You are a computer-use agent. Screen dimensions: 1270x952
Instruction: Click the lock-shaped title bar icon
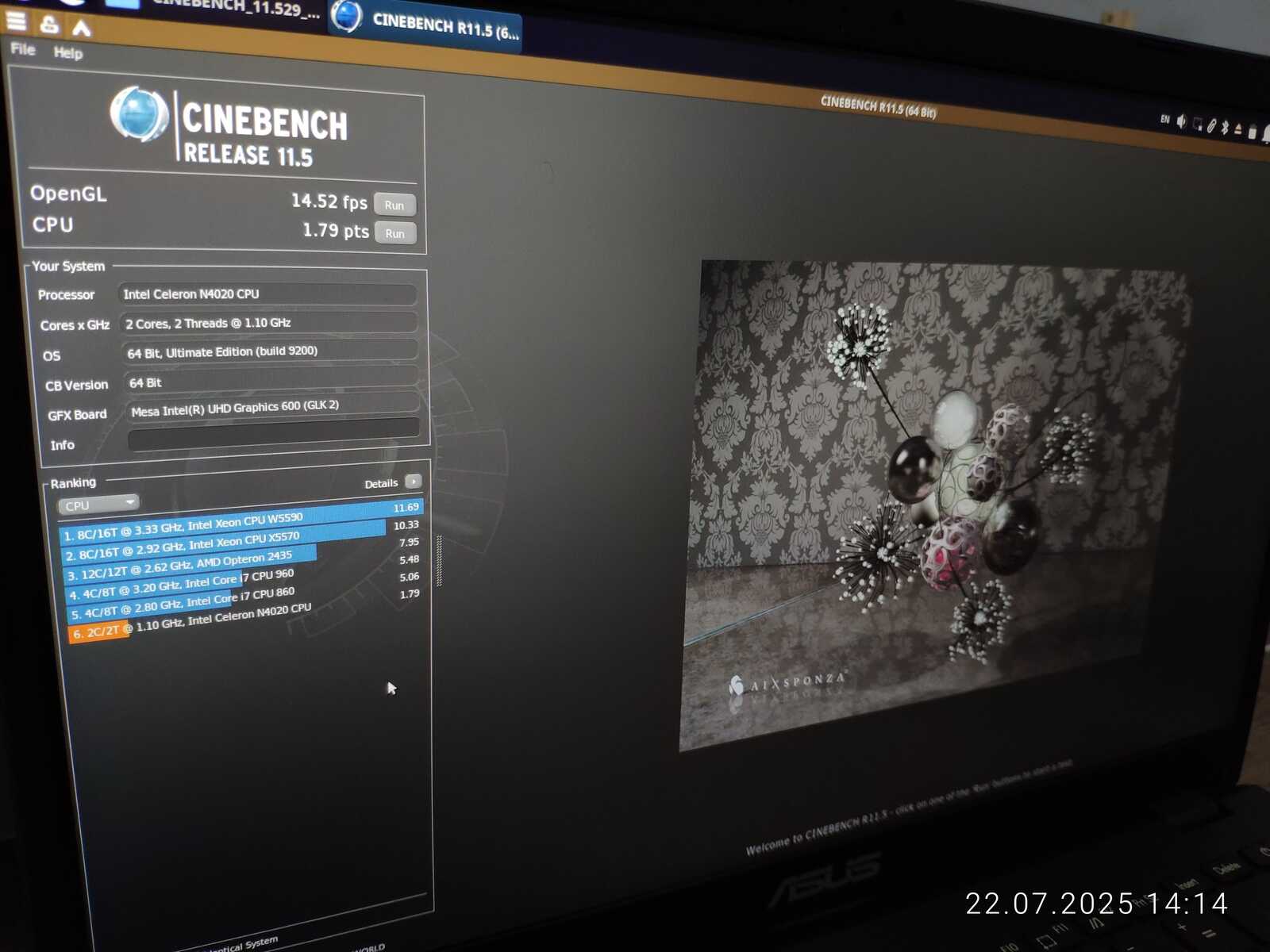coord(49,25)
